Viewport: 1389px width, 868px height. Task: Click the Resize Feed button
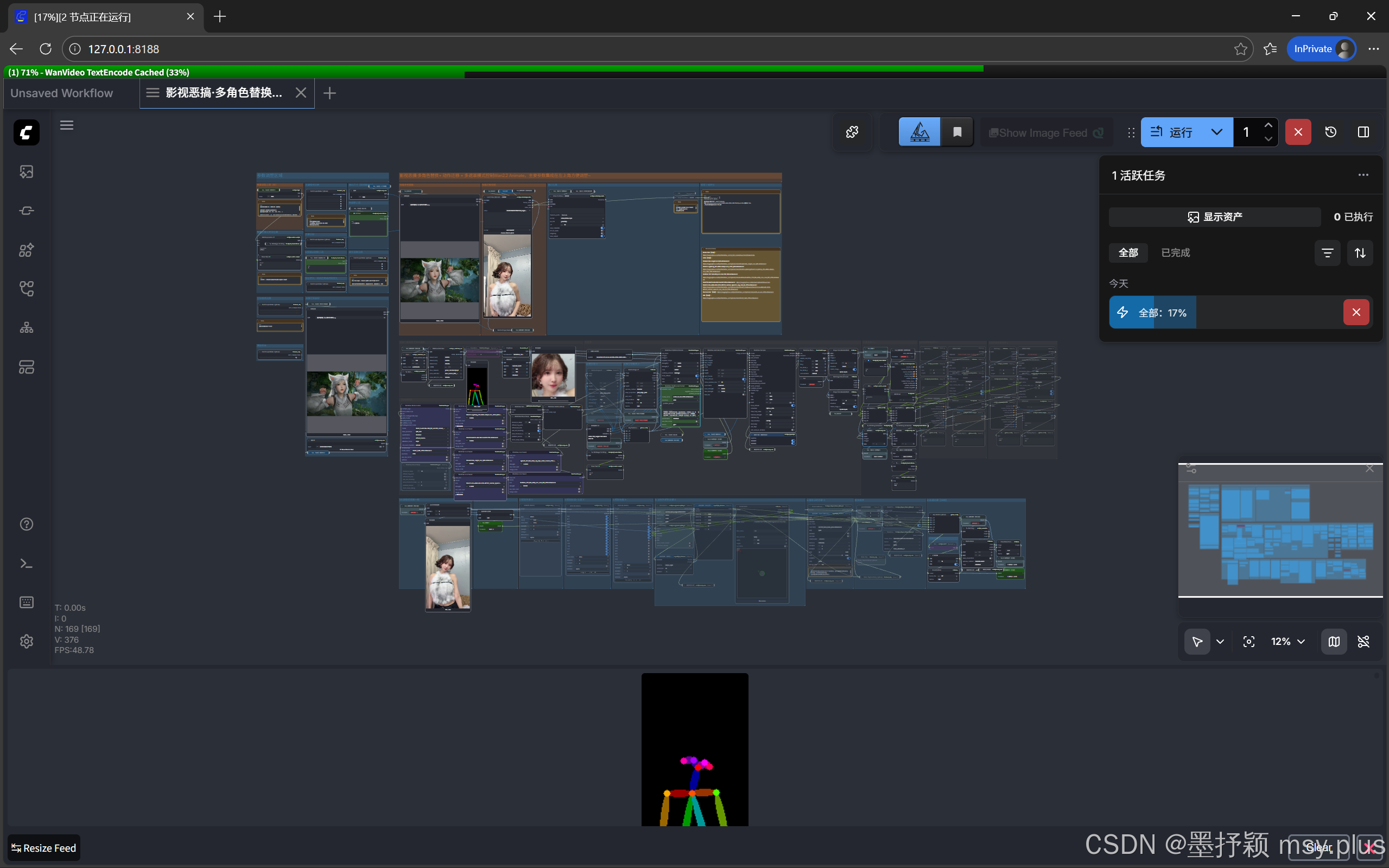pos(43,848)
